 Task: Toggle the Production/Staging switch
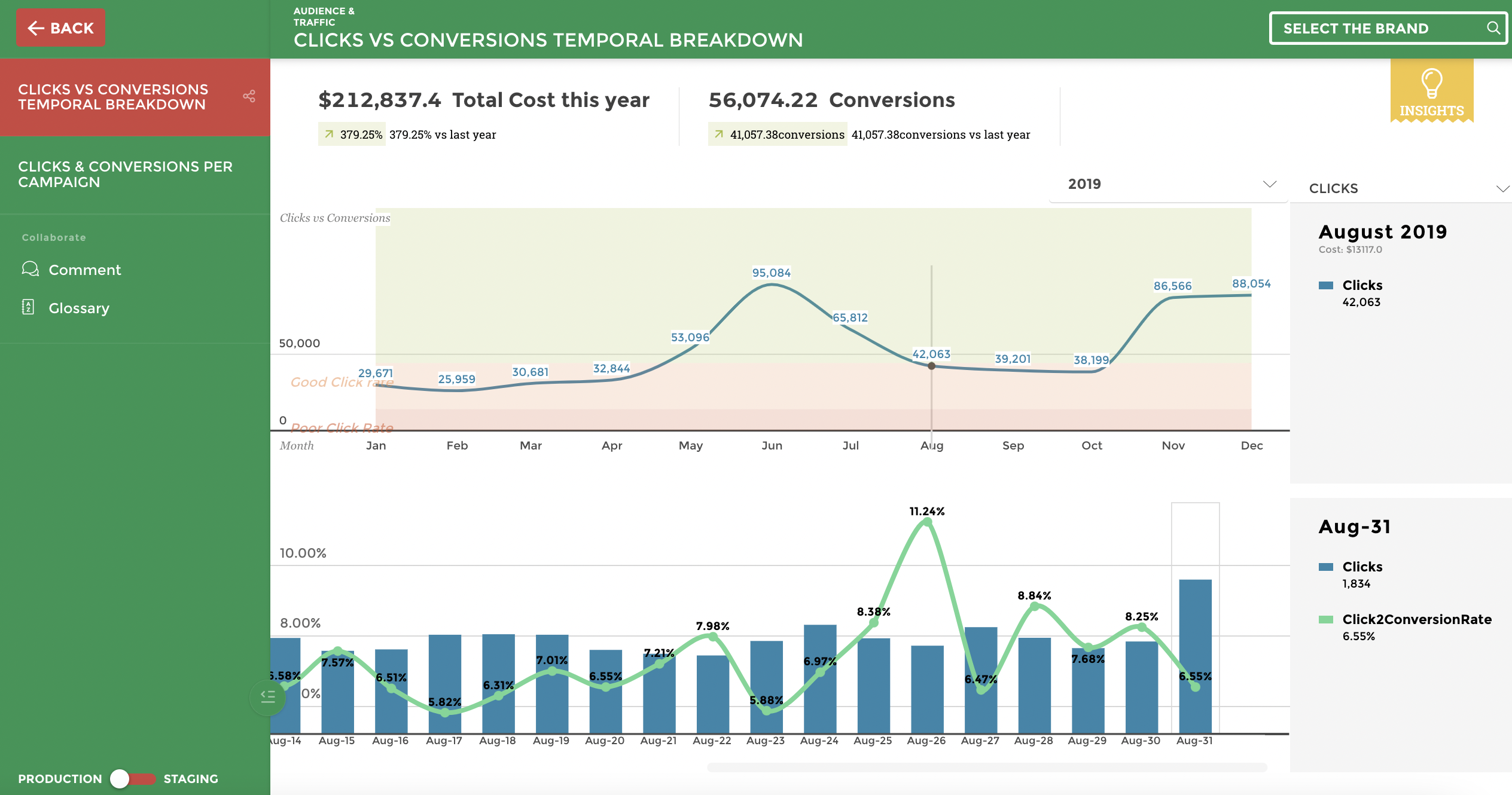133,778
